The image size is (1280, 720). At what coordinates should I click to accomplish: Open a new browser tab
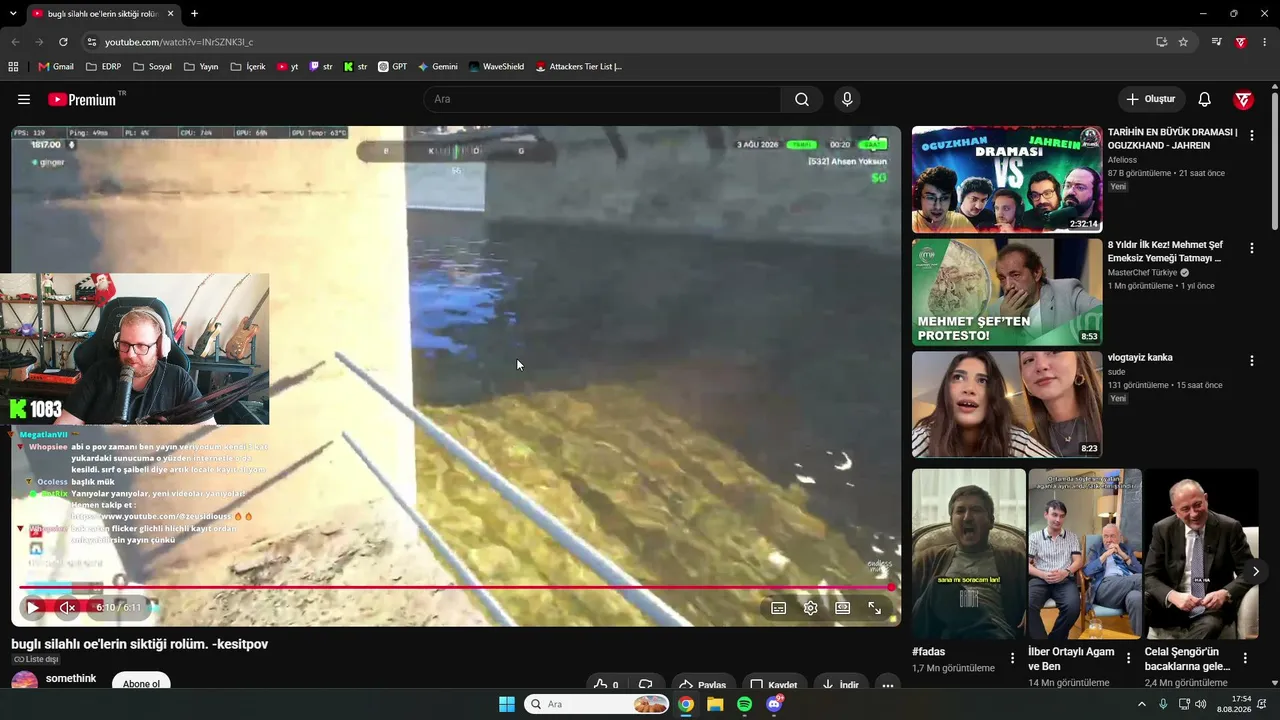[194, 14]
